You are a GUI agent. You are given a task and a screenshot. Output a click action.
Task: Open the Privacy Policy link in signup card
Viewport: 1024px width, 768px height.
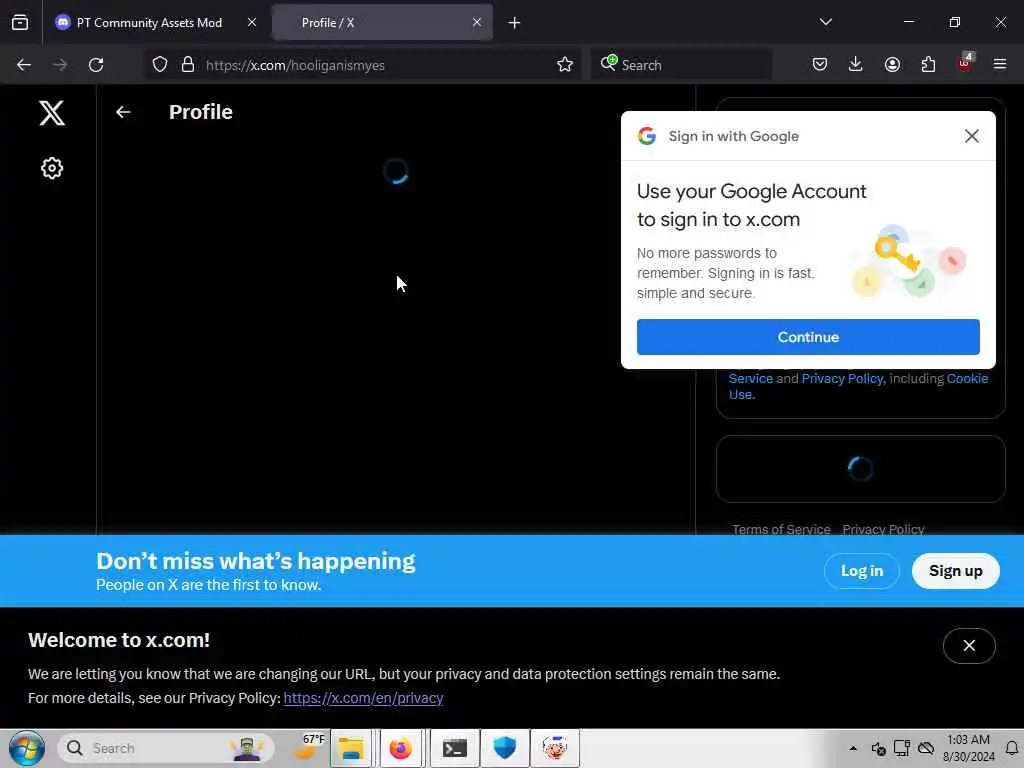[842, 379]
